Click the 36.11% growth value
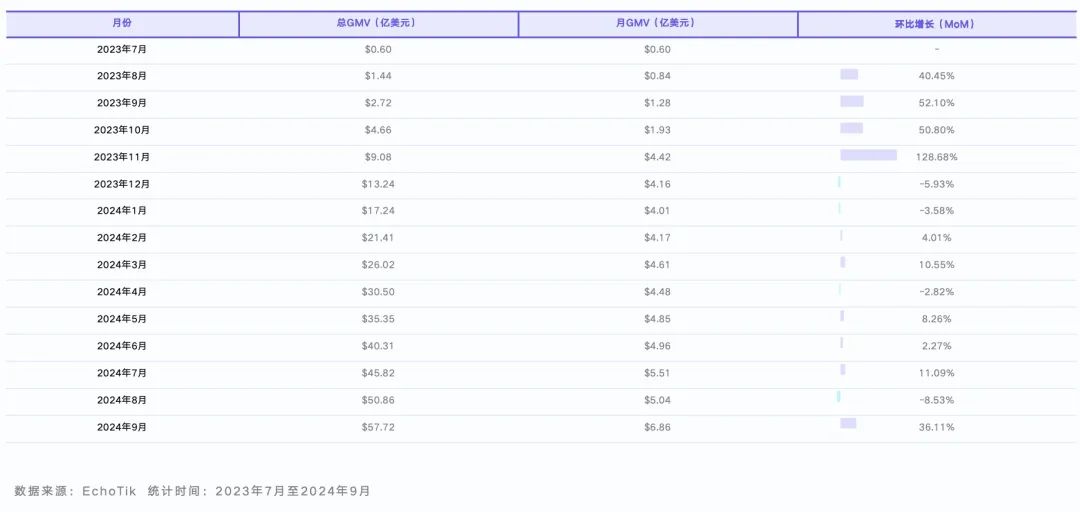1080x512 pixels. (937, 427)
